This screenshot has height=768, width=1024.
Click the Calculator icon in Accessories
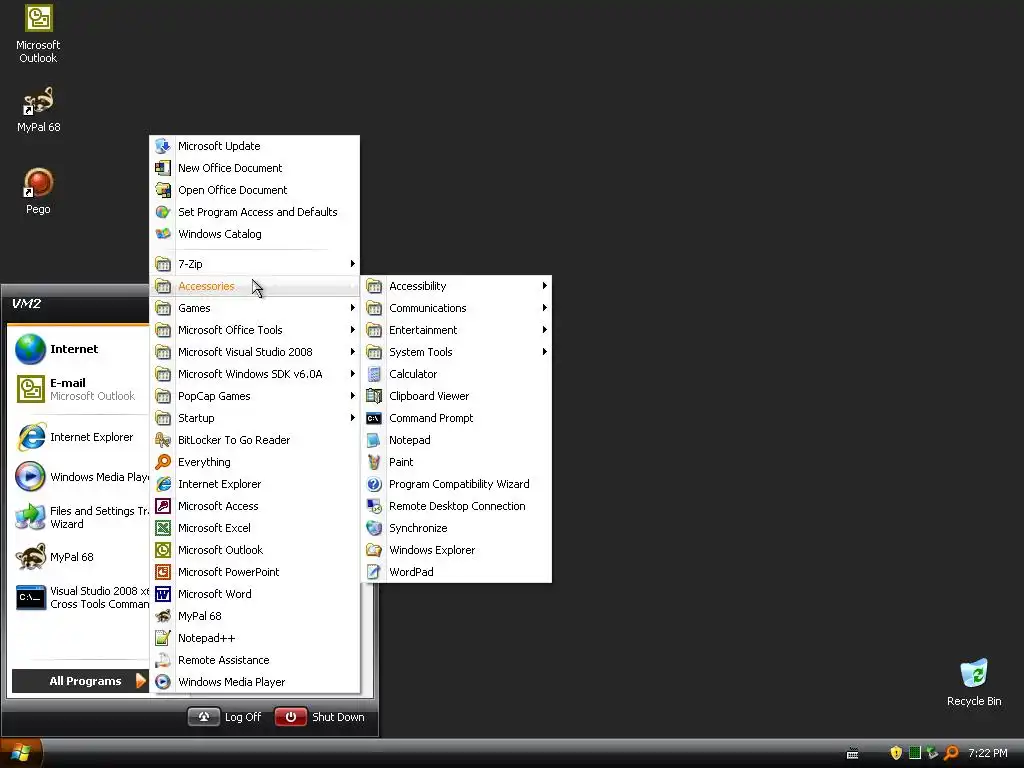tap(374, 374)
